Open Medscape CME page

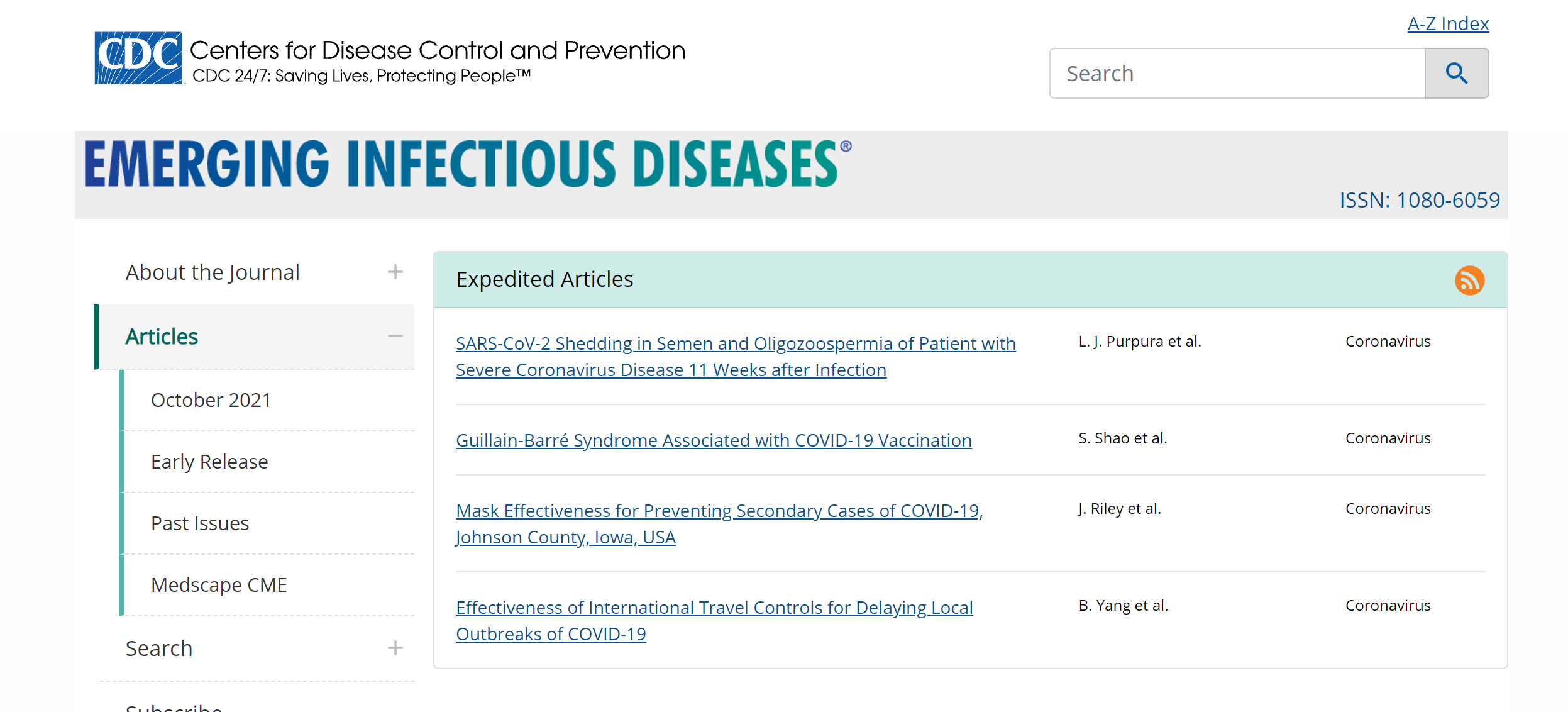point(219,585)
